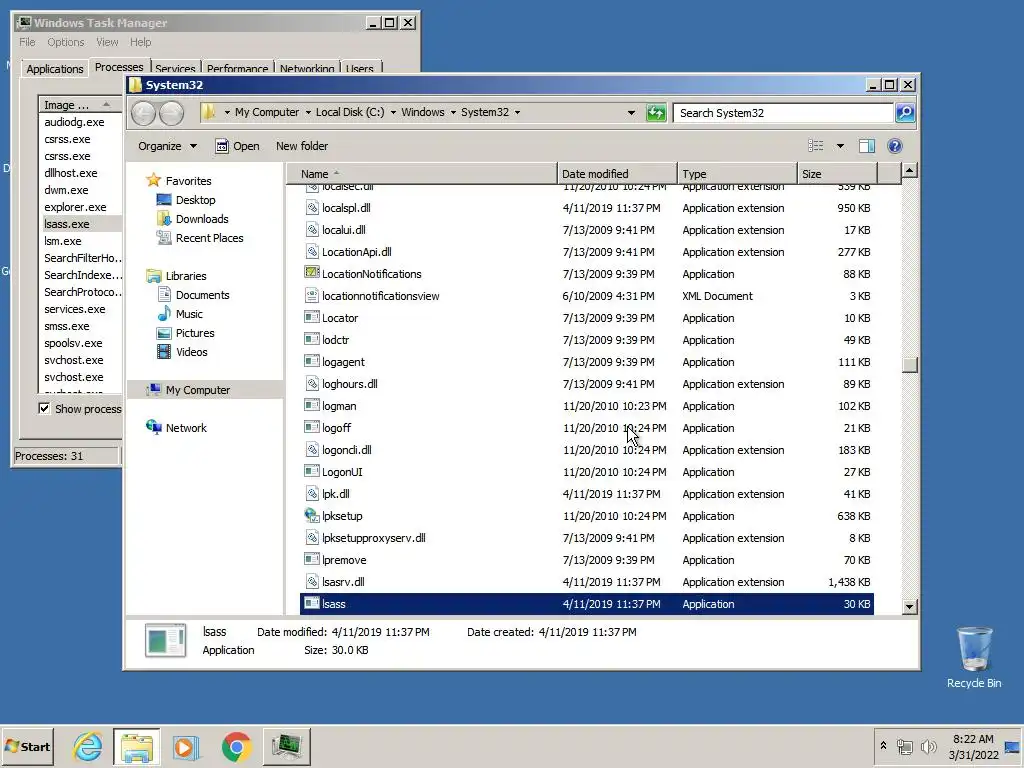Click the Music note icon in sidebar
The height and width of the screenshot is (768, 1024).
(164, 313)
